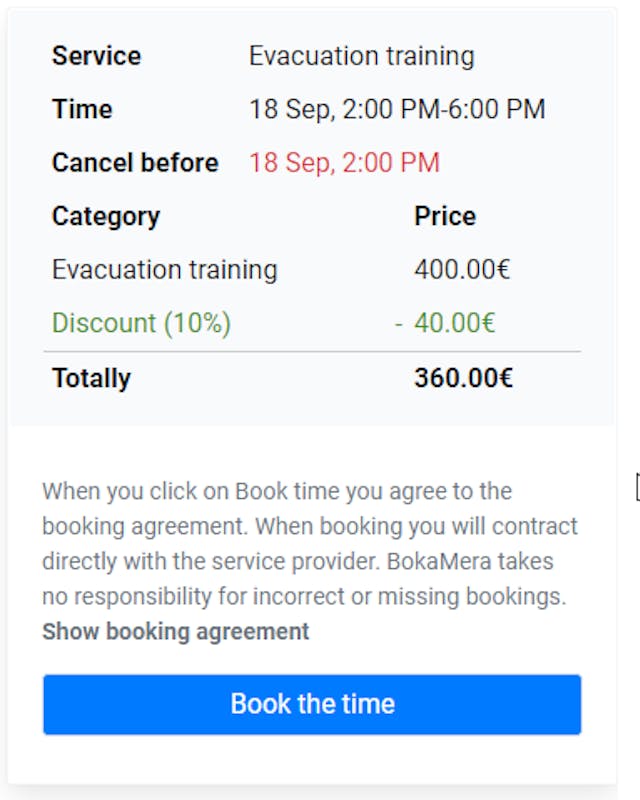Click the Service label
Viewport: 640px width, 800px height.
96,56
